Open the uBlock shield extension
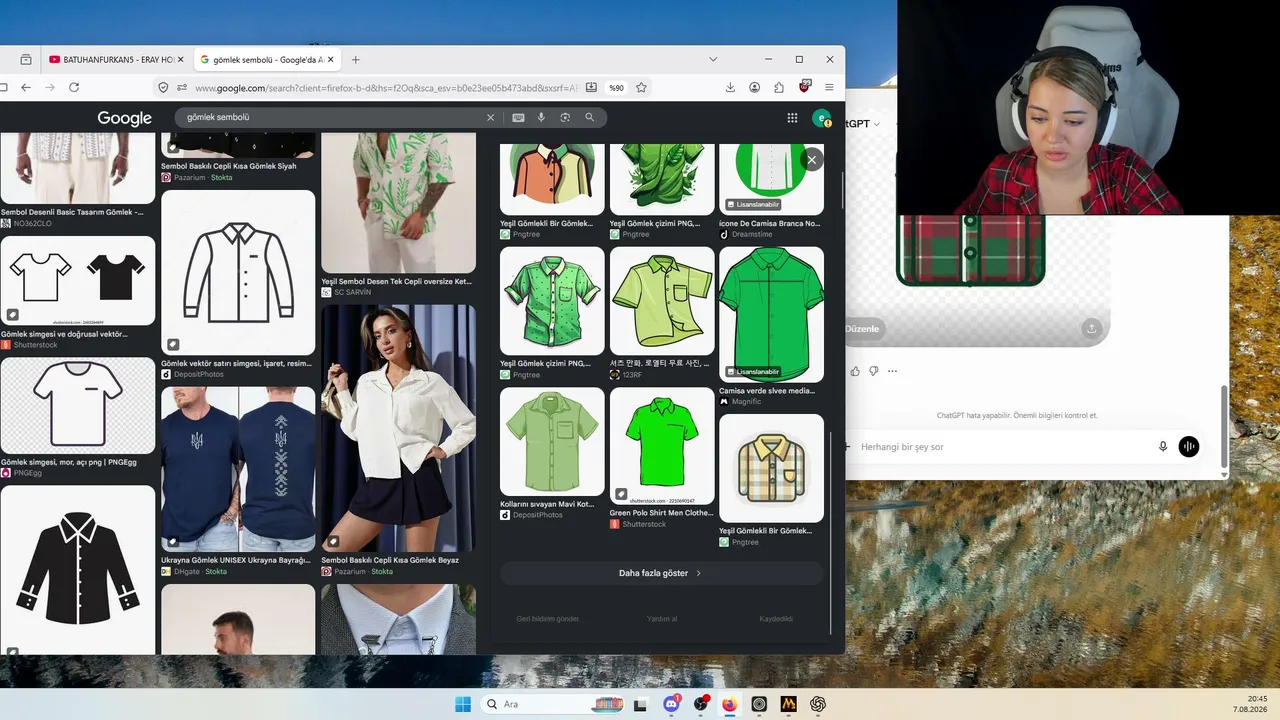Screen dimensions: 1280x720 point(804,87)
